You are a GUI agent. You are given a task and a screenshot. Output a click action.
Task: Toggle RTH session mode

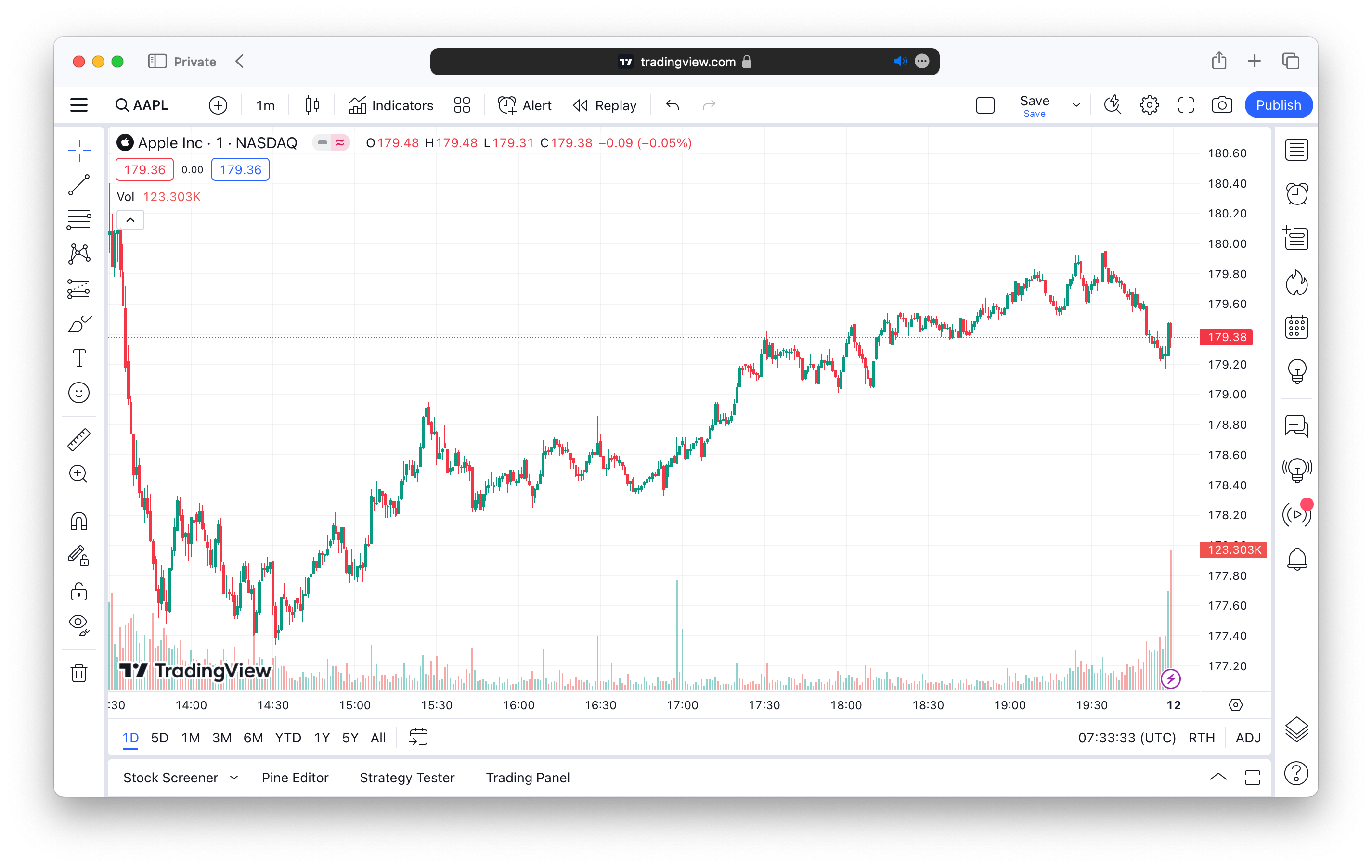click(1201, 738)
